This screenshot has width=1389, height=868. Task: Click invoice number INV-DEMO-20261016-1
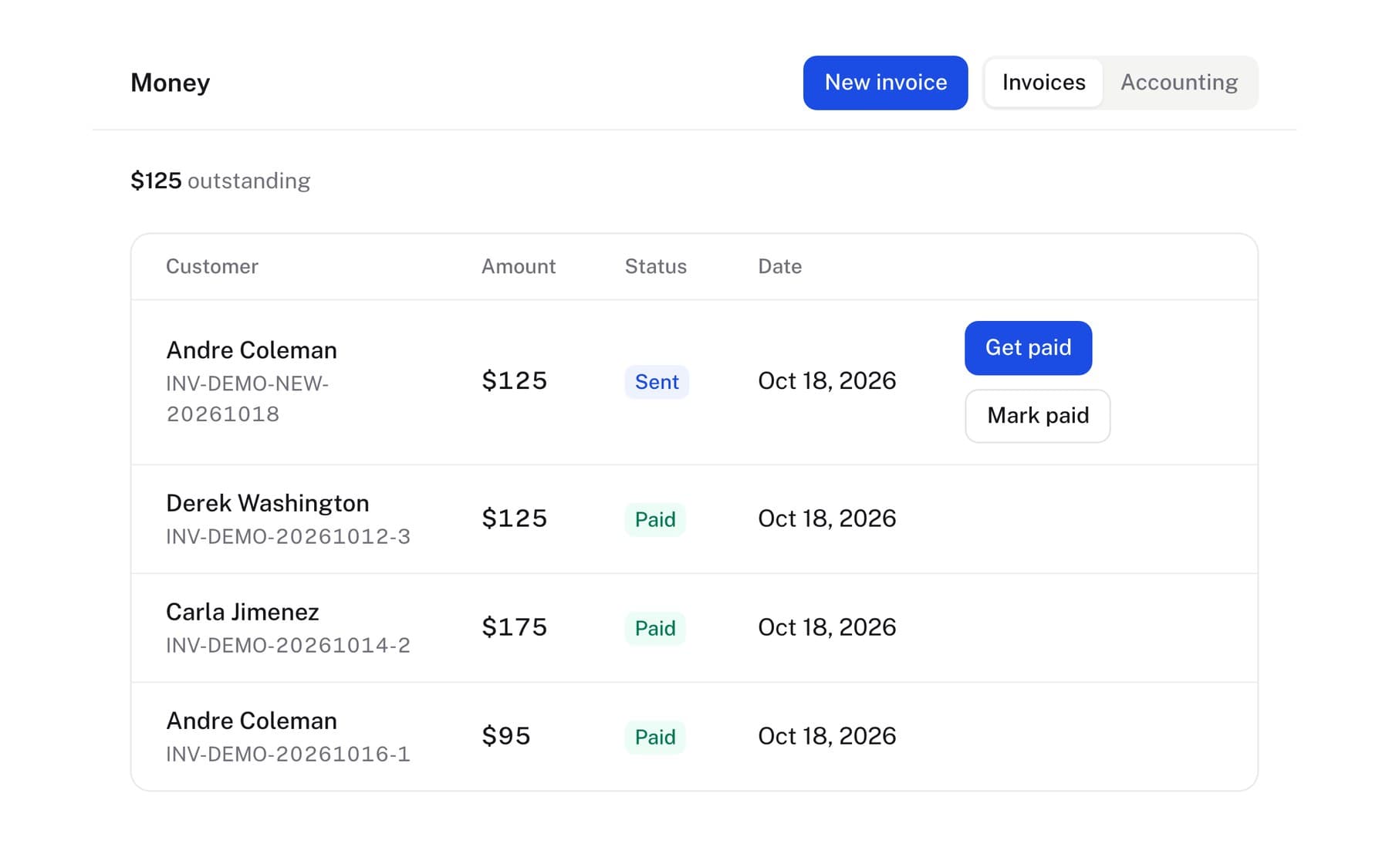point(289,754)
